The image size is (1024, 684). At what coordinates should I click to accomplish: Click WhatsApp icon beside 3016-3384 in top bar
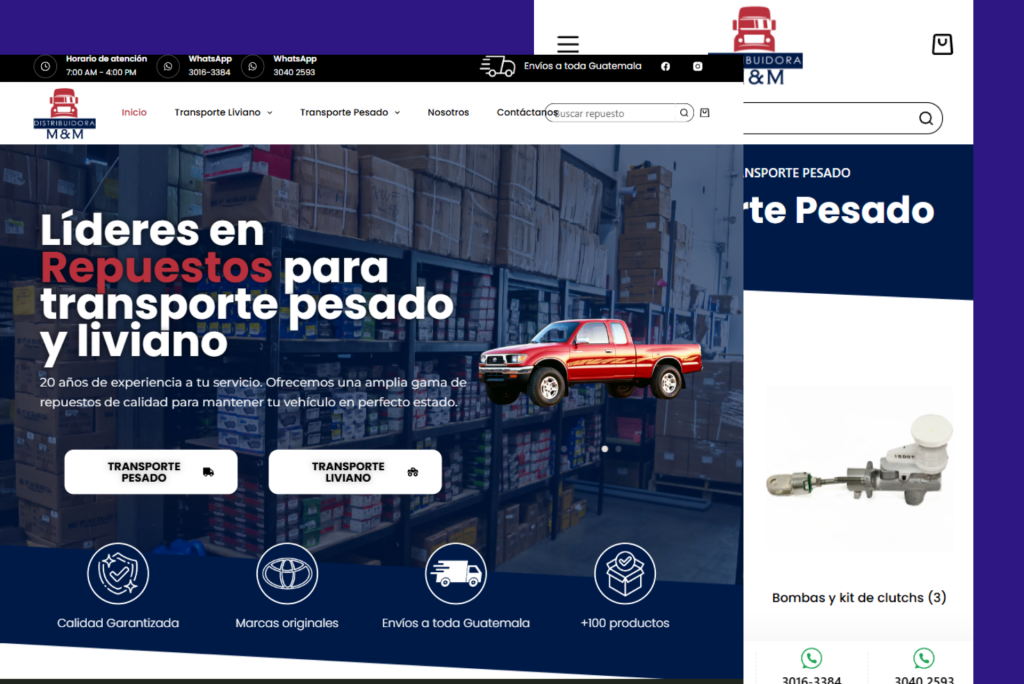click(x=168, y=67)
